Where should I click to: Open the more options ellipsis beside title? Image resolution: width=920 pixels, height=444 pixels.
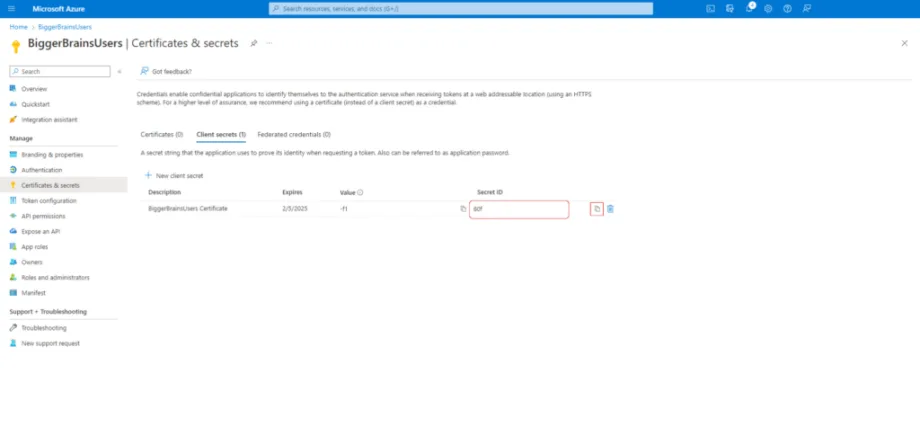pyautogui.click(x=269, y=43)
